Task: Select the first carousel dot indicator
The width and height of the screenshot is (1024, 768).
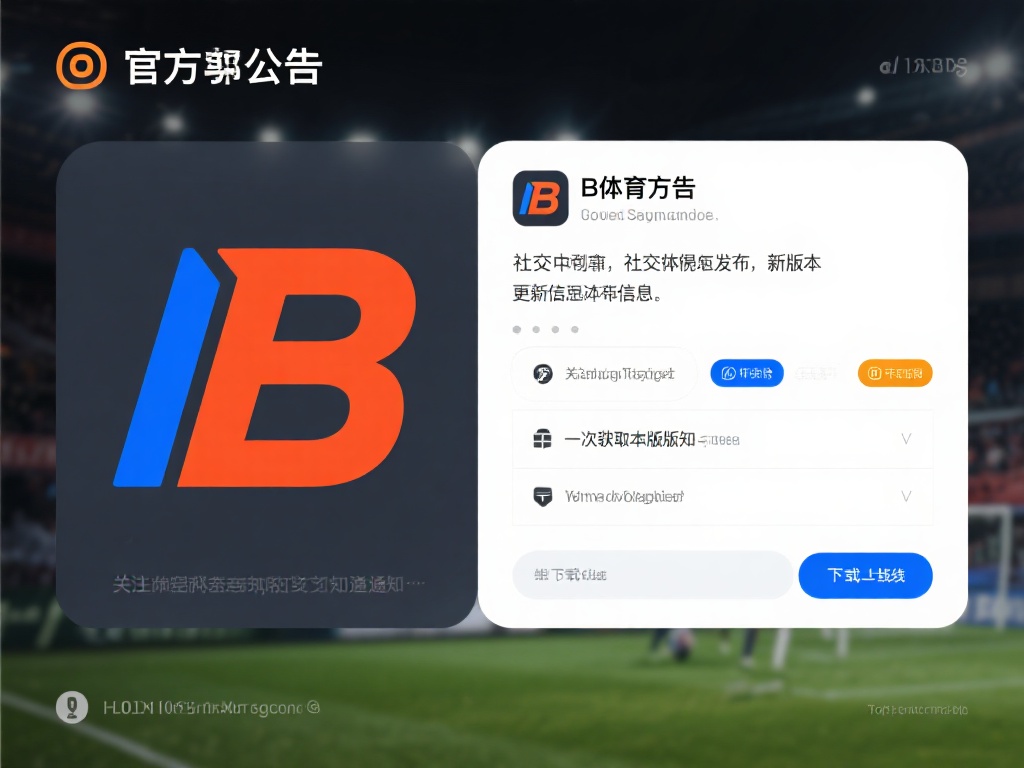Action: 517,329
